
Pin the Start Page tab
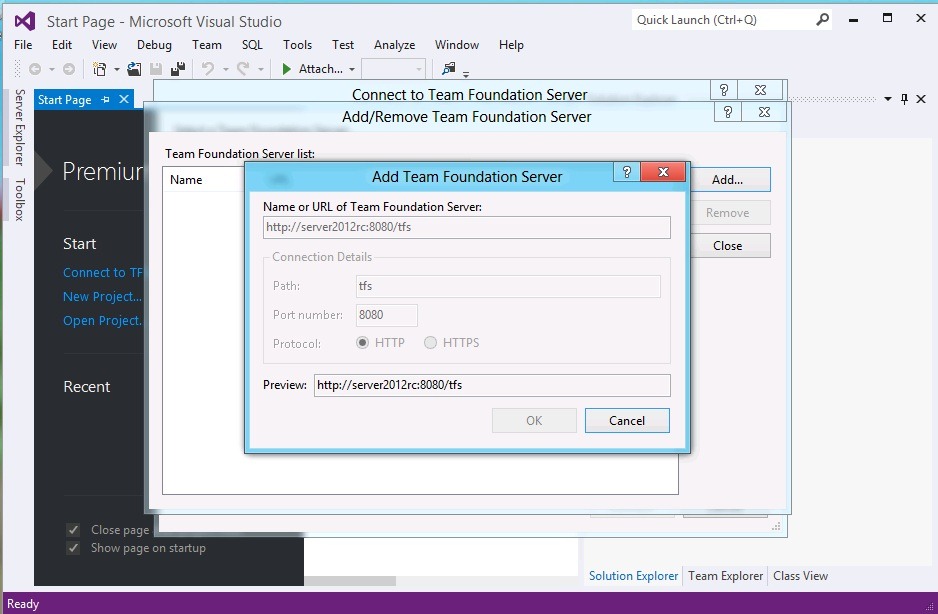pyautogui.click(x=106, y=99)
